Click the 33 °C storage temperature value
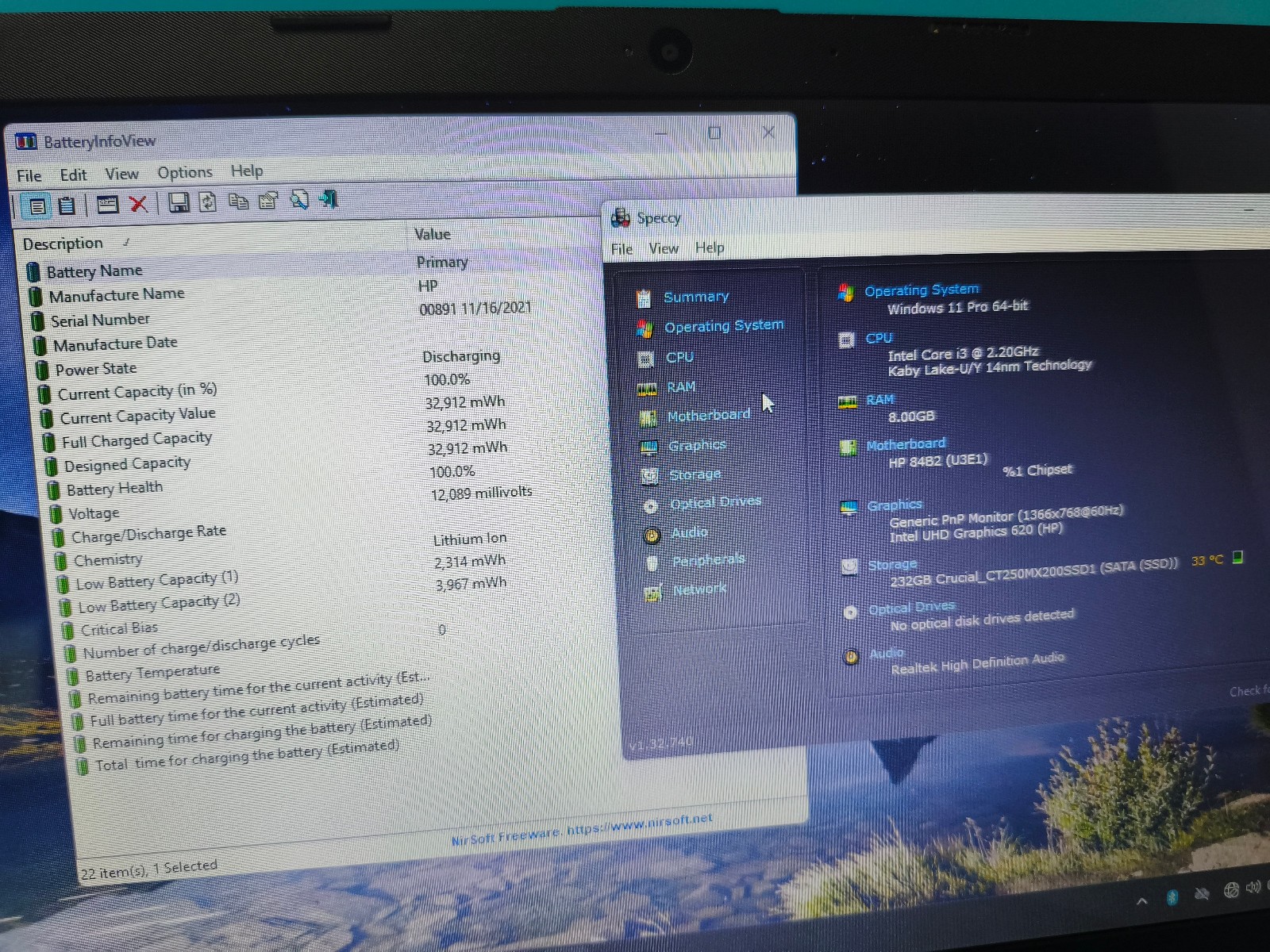This screenshot has width=1270, height=952. 1206,561
